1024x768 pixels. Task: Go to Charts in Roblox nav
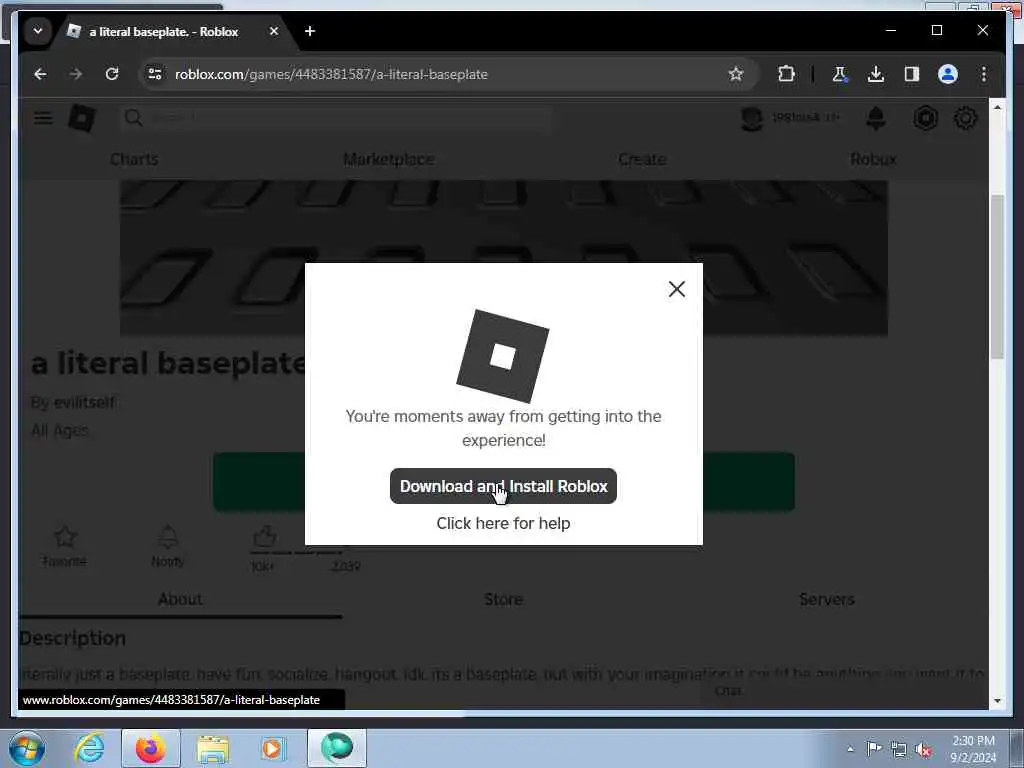[x=134, y=159]
